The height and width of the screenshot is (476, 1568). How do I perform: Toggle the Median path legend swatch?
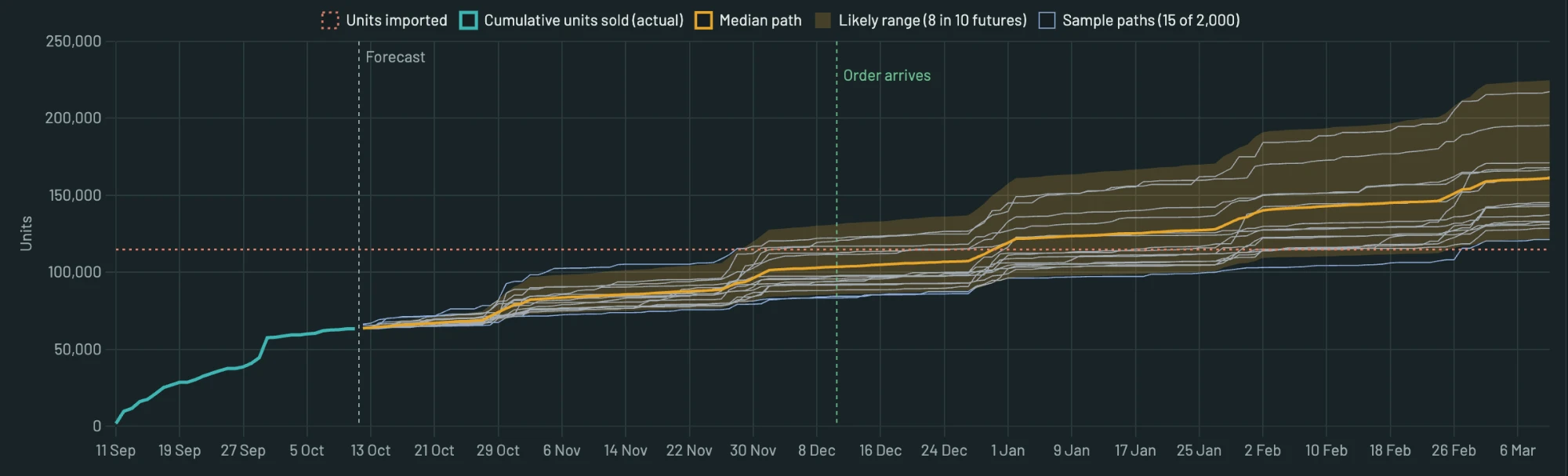point(703,20)
